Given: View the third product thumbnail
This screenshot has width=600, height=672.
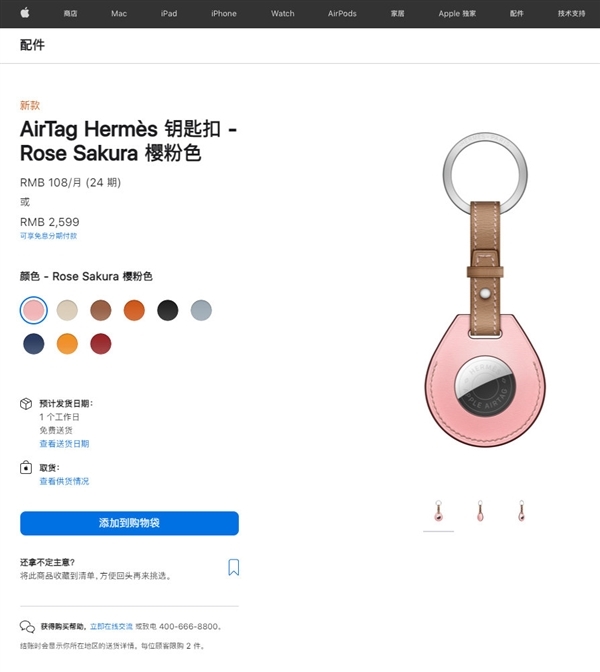Looking at the screenshot, I should 521,510.
